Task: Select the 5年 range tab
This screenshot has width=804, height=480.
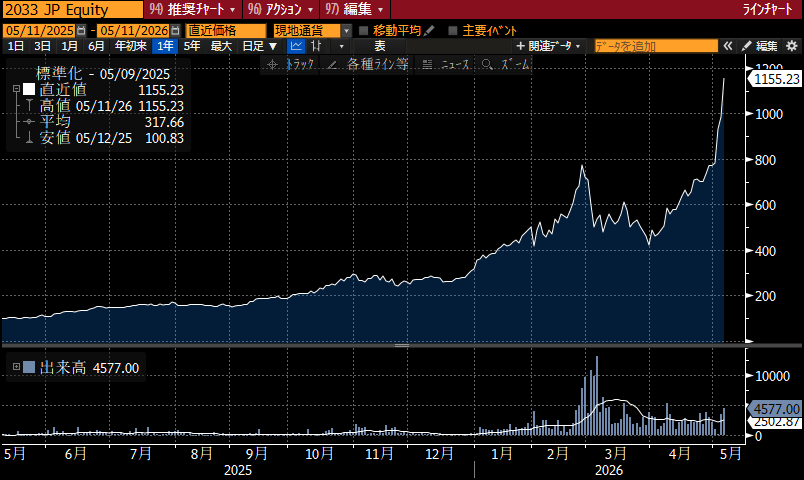Action: pos(192,46)
